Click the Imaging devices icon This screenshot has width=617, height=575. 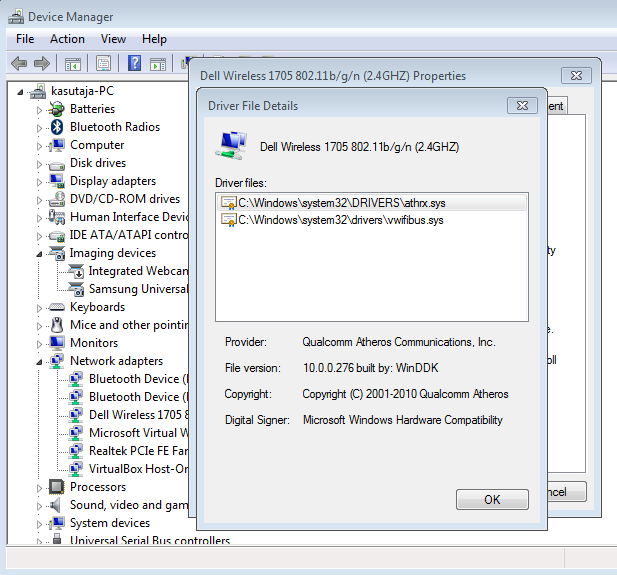[x=57, y=253]
